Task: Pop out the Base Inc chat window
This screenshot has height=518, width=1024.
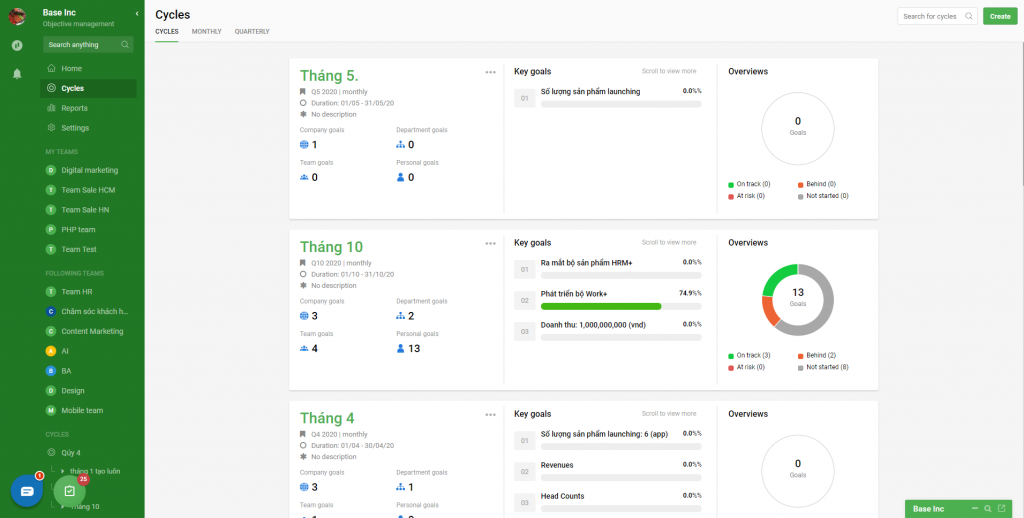Action: [x=1001, y=509]
